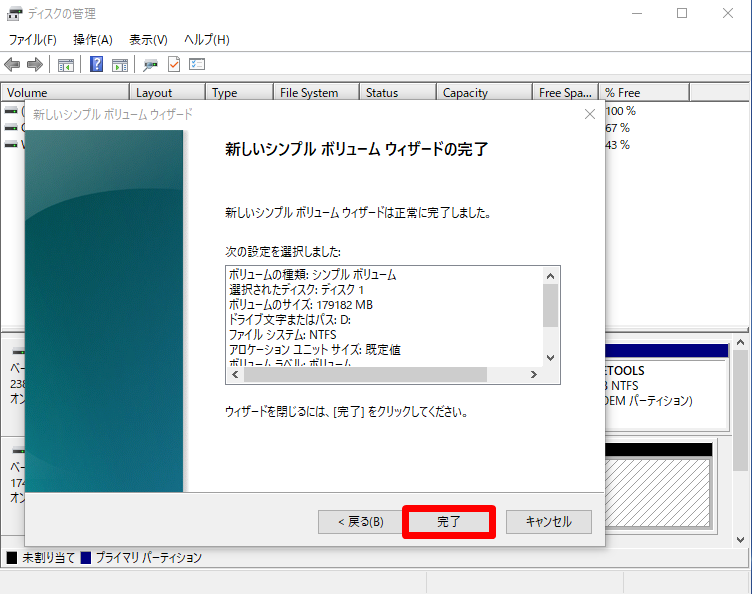Click the settings list vertical scrollbar thumb
This screenshot has width=752, height=594.
point(551,305)
